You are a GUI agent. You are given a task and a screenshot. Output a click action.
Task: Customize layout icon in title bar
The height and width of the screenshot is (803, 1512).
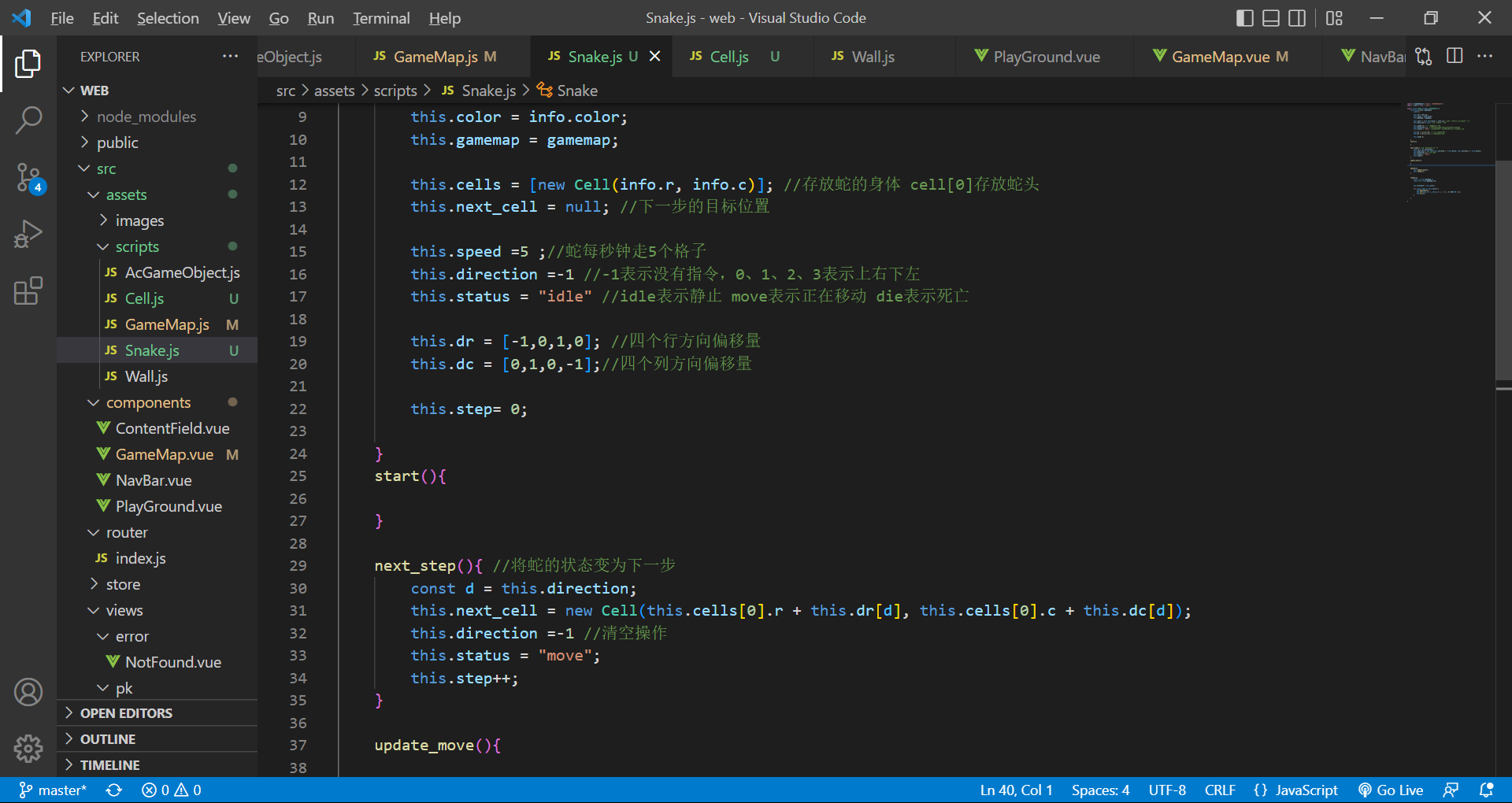coord(1334,18)
